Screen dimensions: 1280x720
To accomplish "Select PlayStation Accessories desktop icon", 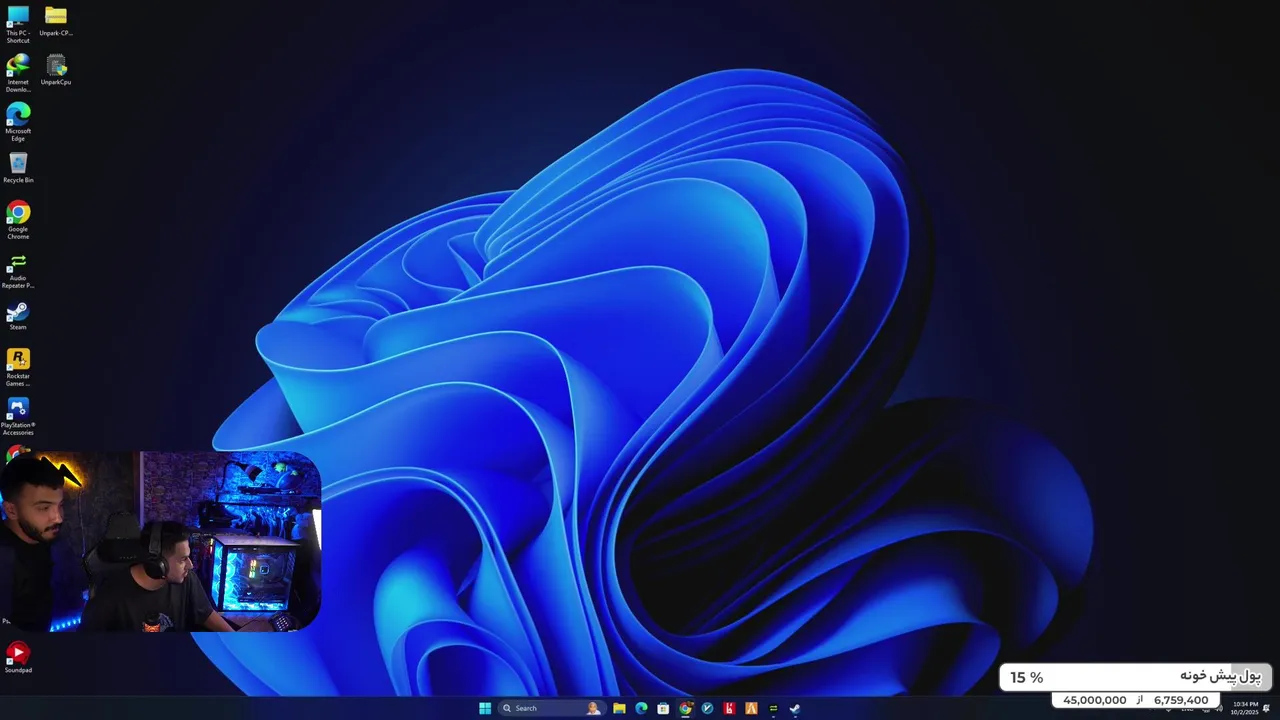I will pyautogui.click(x=18, y=416).
